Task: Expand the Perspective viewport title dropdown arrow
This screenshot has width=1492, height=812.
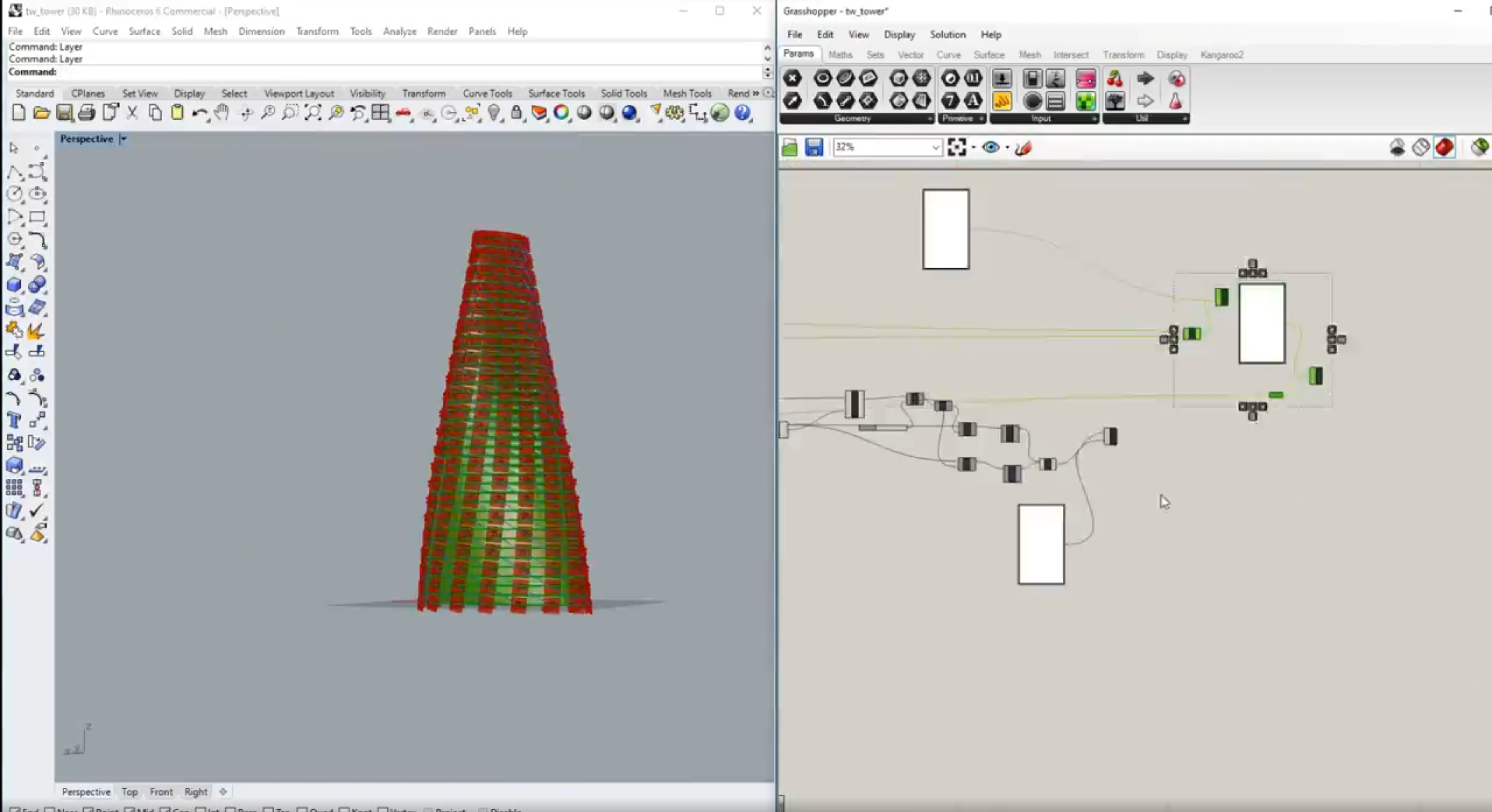Action: point(124,139)
